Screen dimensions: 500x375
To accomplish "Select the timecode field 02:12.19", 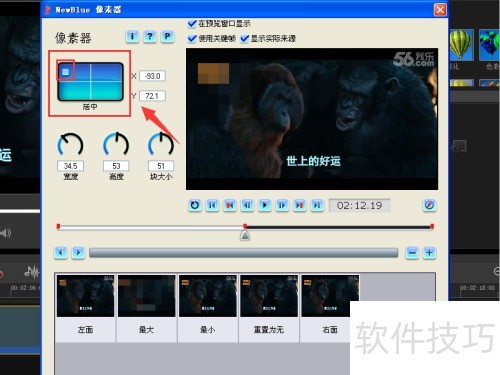I will [359, 205].
